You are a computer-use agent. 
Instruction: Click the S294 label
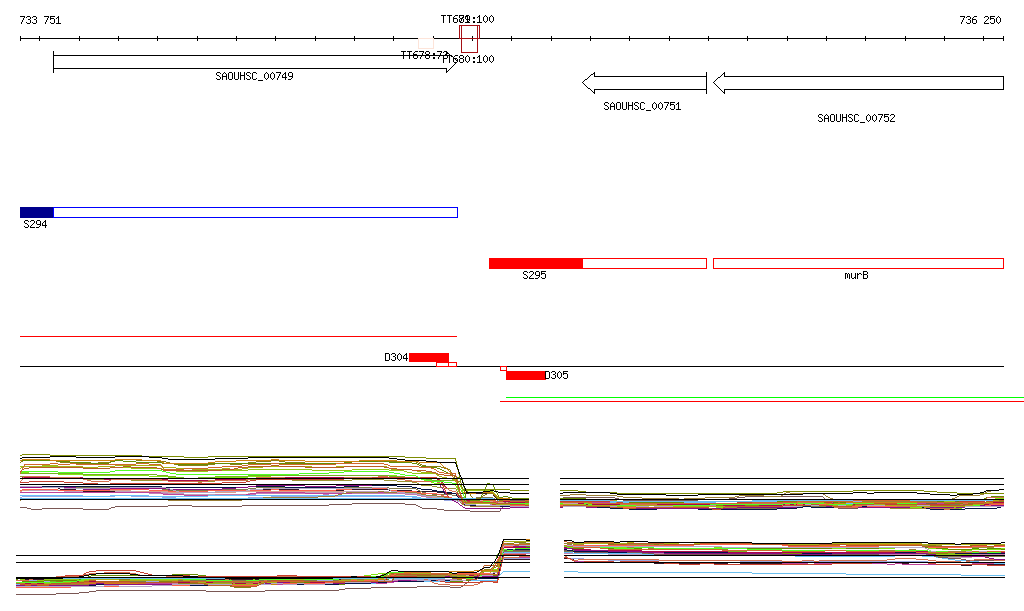[x=35, y=225]
